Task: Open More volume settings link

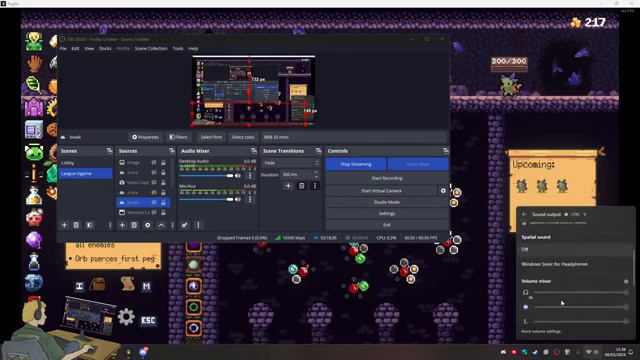Action: coord(541,331)
